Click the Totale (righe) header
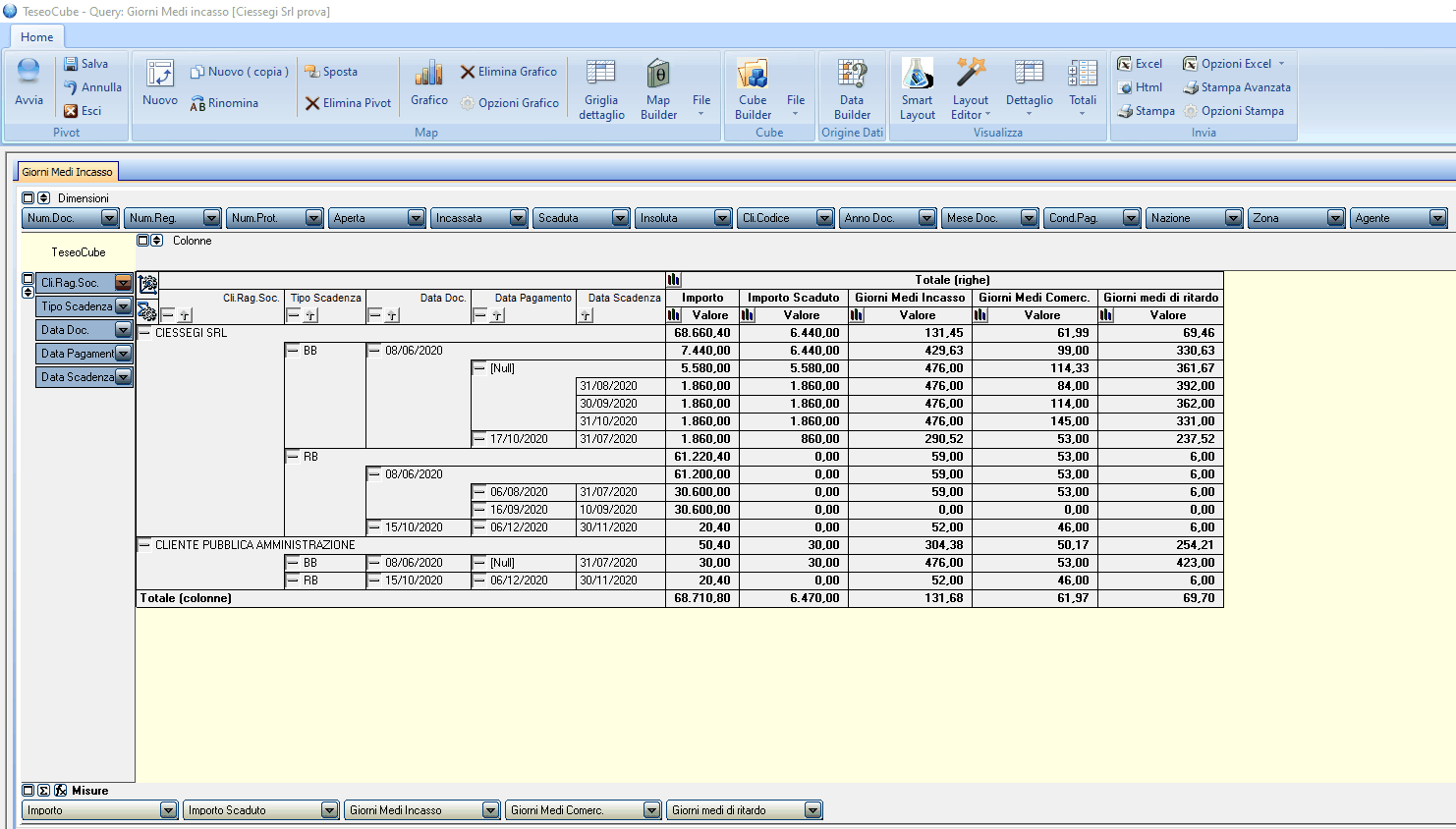The width and height of the screenshot is (1456, 829). pos(952,280)
